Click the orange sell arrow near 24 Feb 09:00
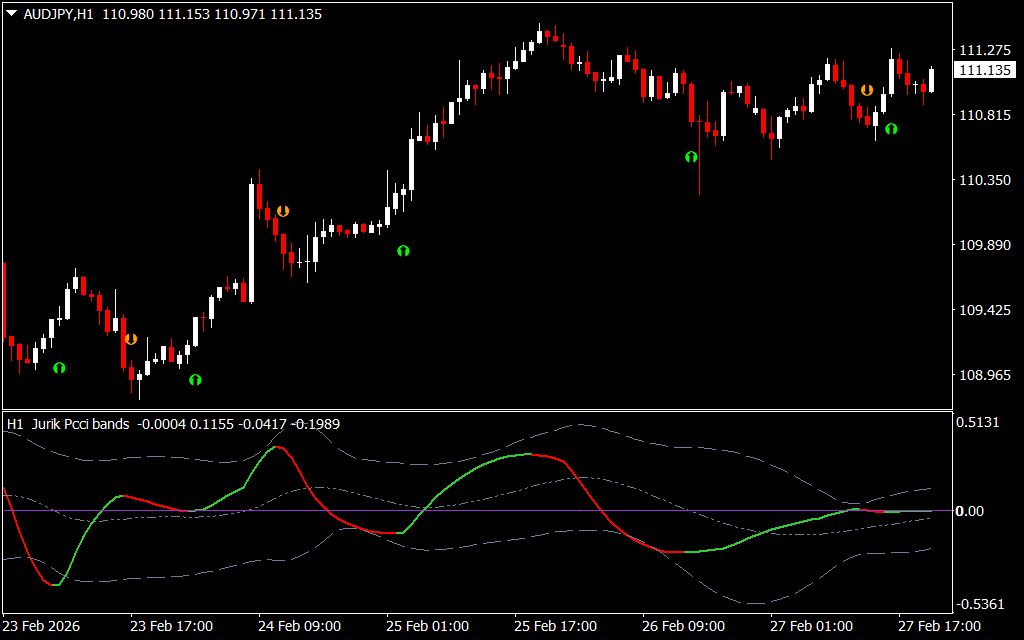Viewport: 1024px width, 640px height. [x=283, y=211]
